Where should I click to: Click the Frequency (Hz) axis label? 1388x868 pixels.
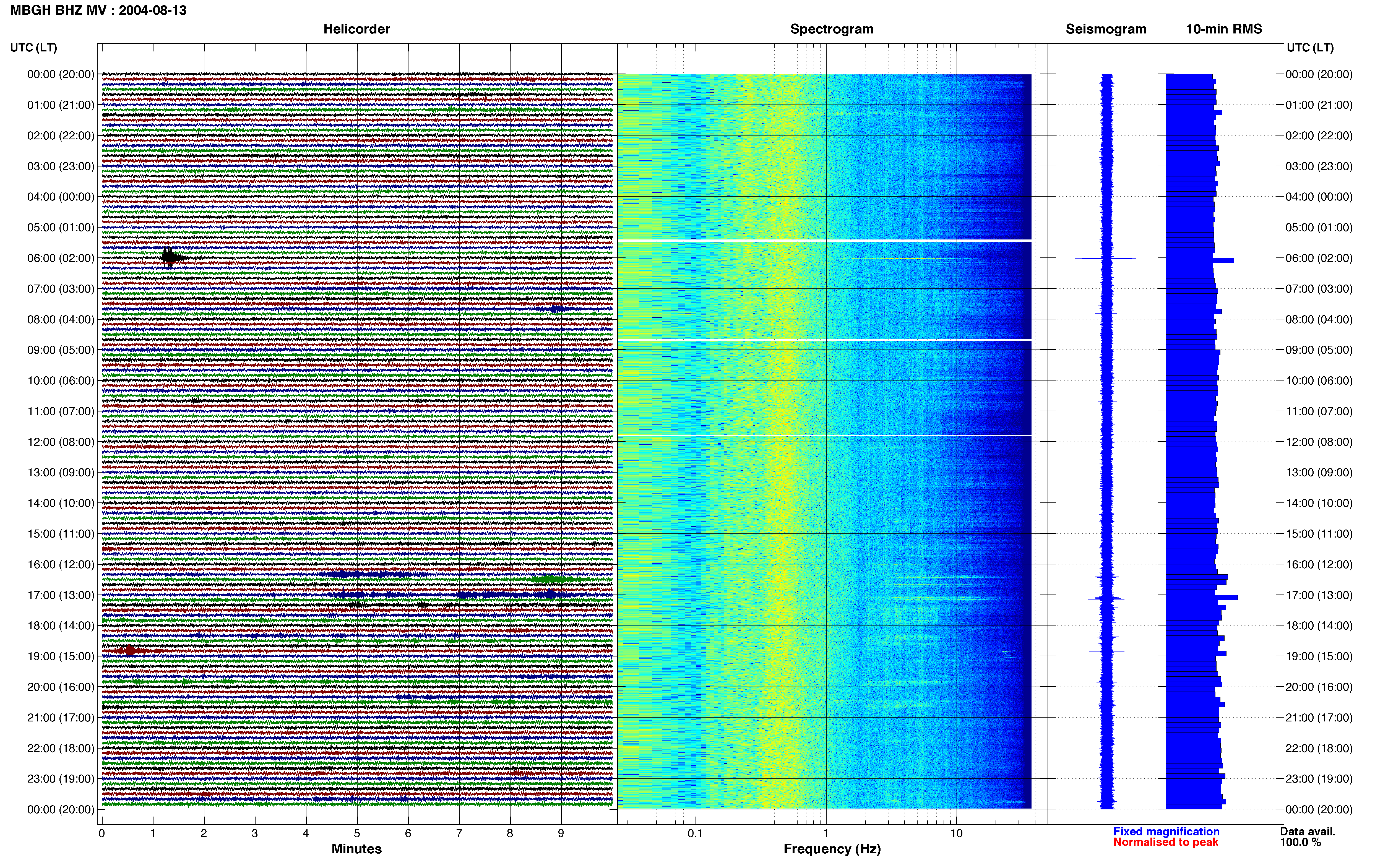pos(832,849)
